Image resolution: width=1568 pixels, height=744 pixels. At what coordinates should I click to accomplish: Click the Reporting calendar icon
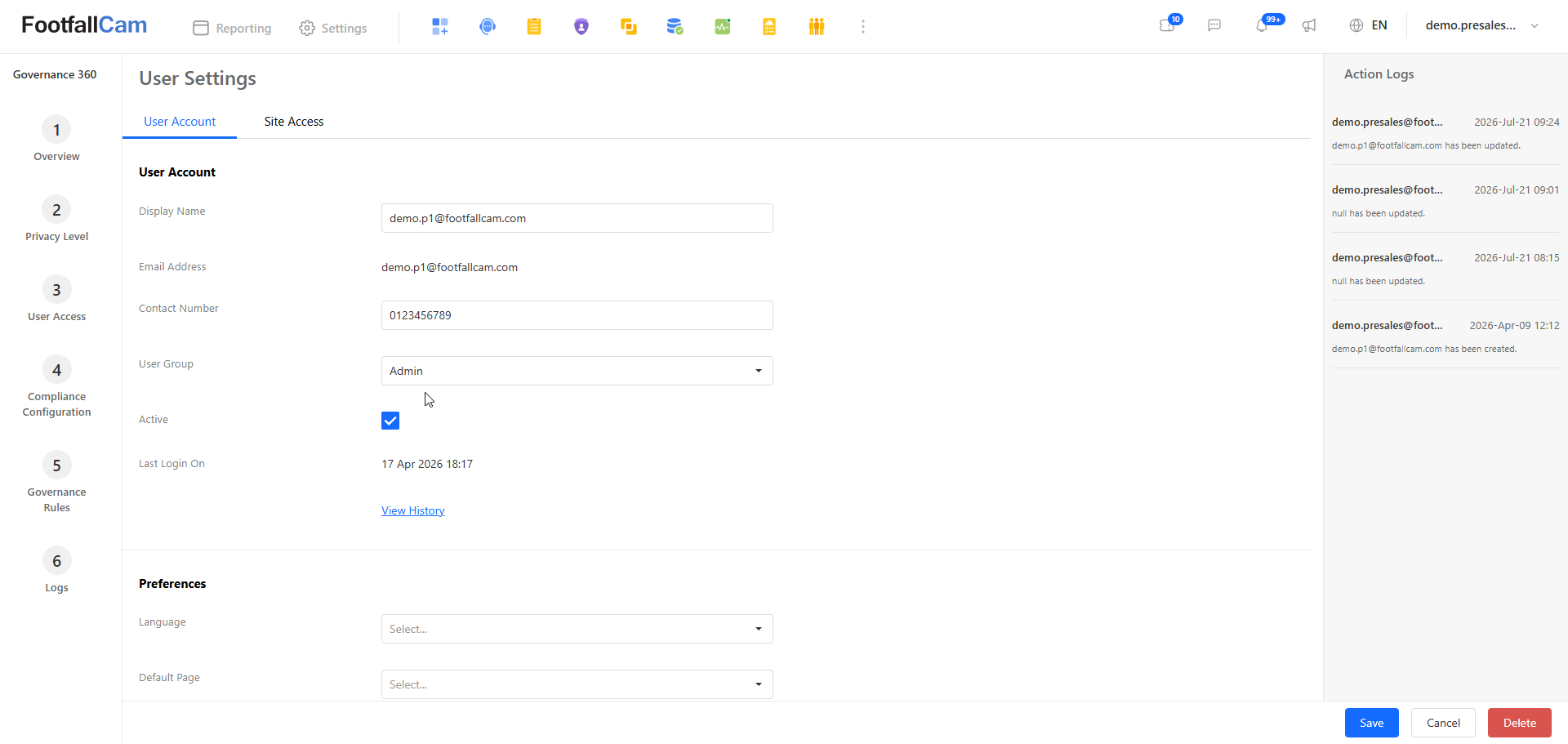[x=201, y=28]
